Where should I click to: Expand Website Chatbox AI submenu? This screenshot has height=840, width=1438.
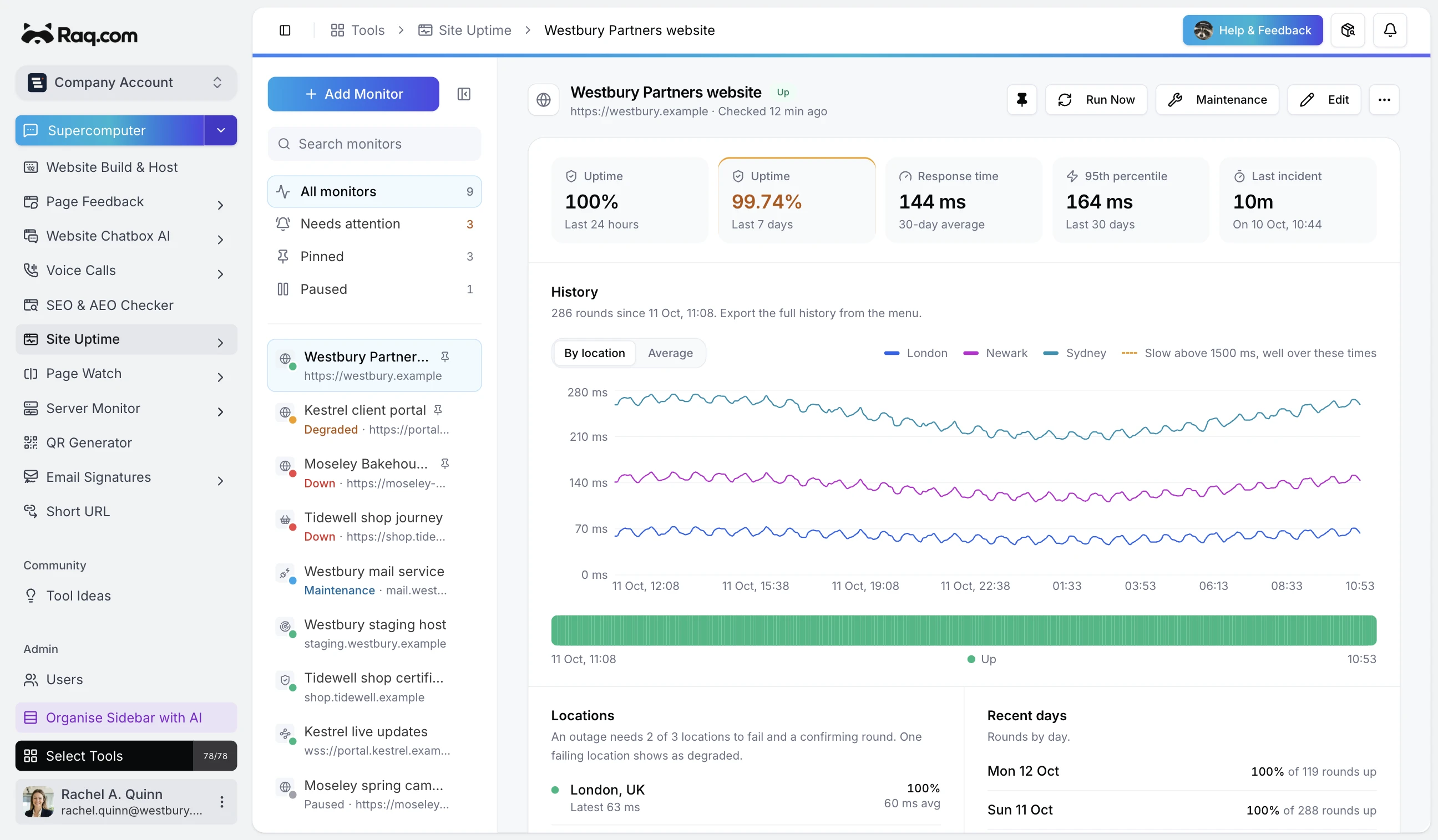coord(220,240)
